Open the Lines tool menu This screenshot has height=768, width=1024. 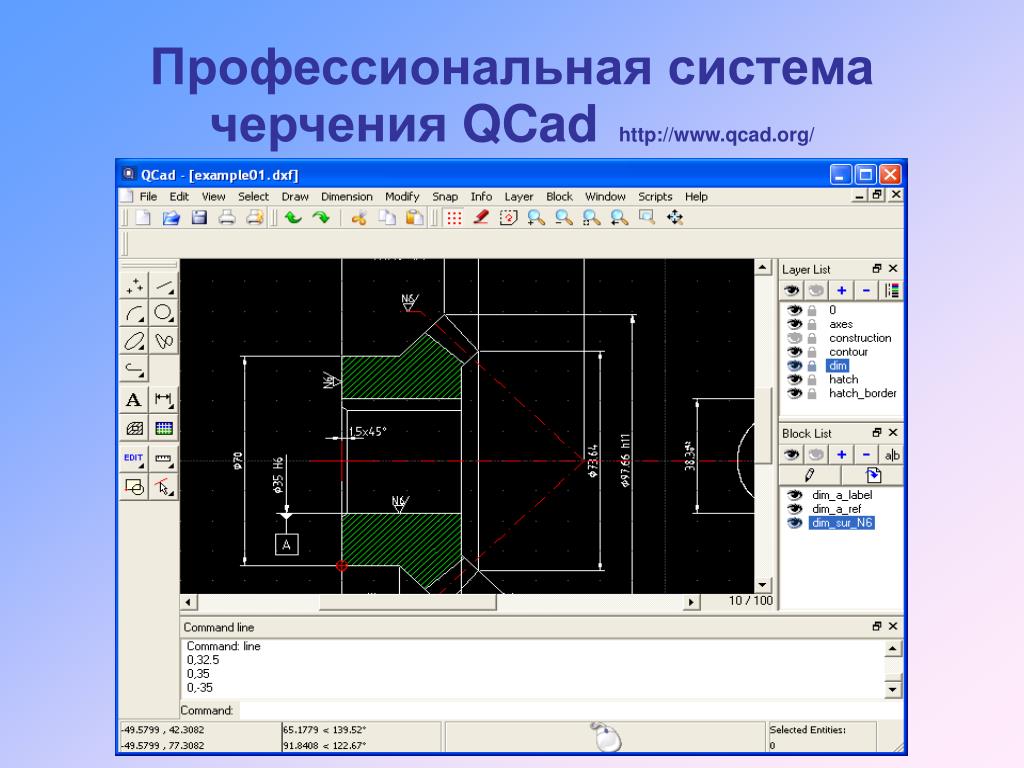163,285
